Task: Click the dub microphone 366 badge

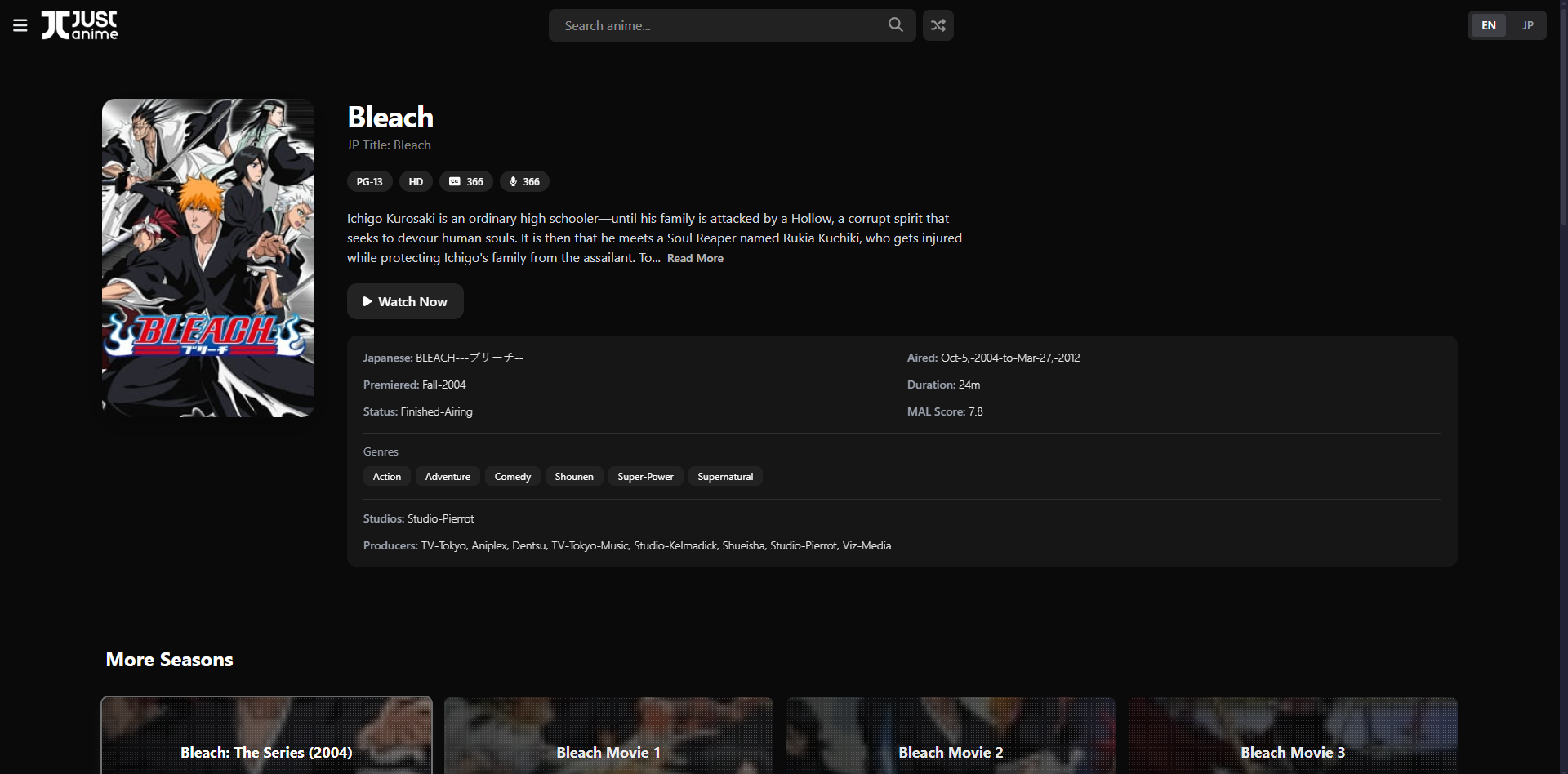Action: click(524, 181)
